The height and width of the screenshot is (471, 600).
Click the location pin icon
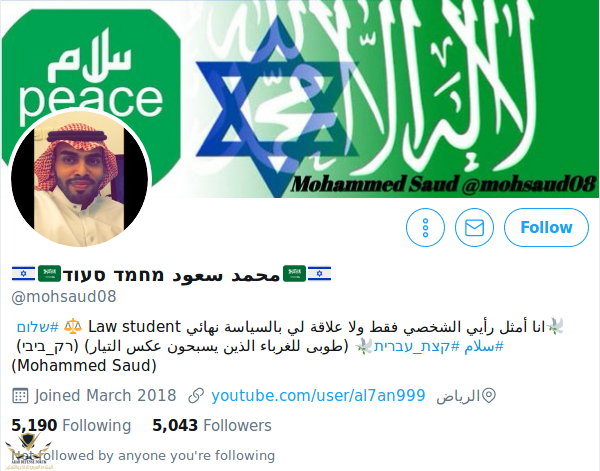(489, 396)
